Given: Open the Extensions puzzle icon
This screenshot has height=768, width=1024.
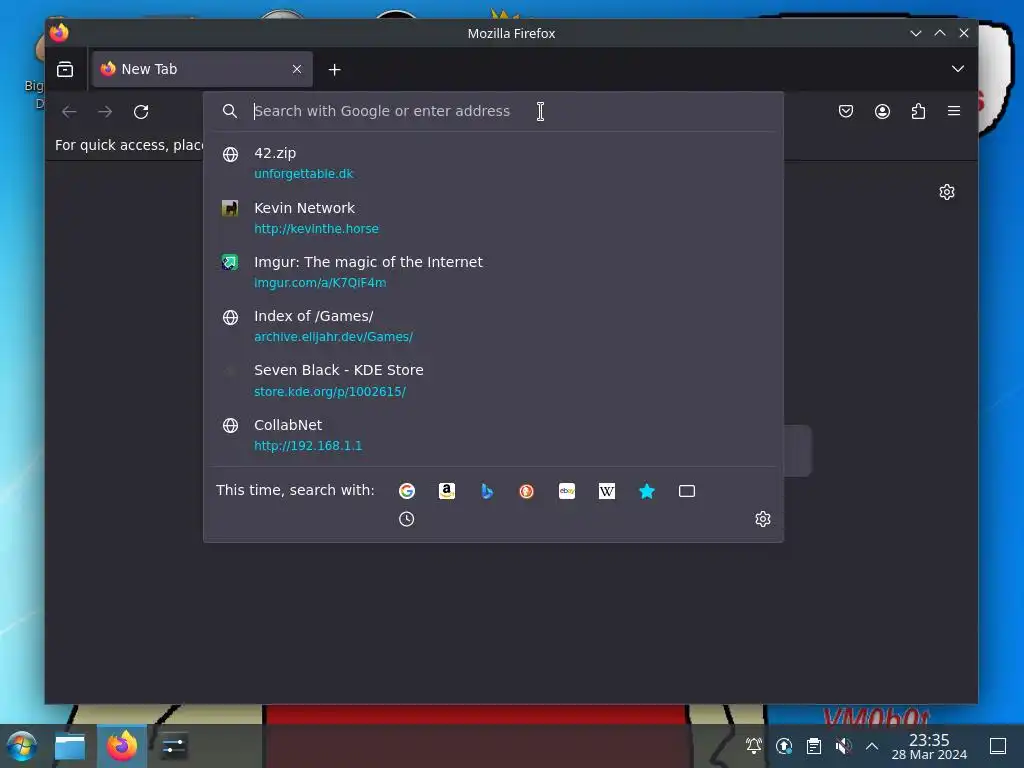Looking at the screenshot, I should [x=918, y=111].
